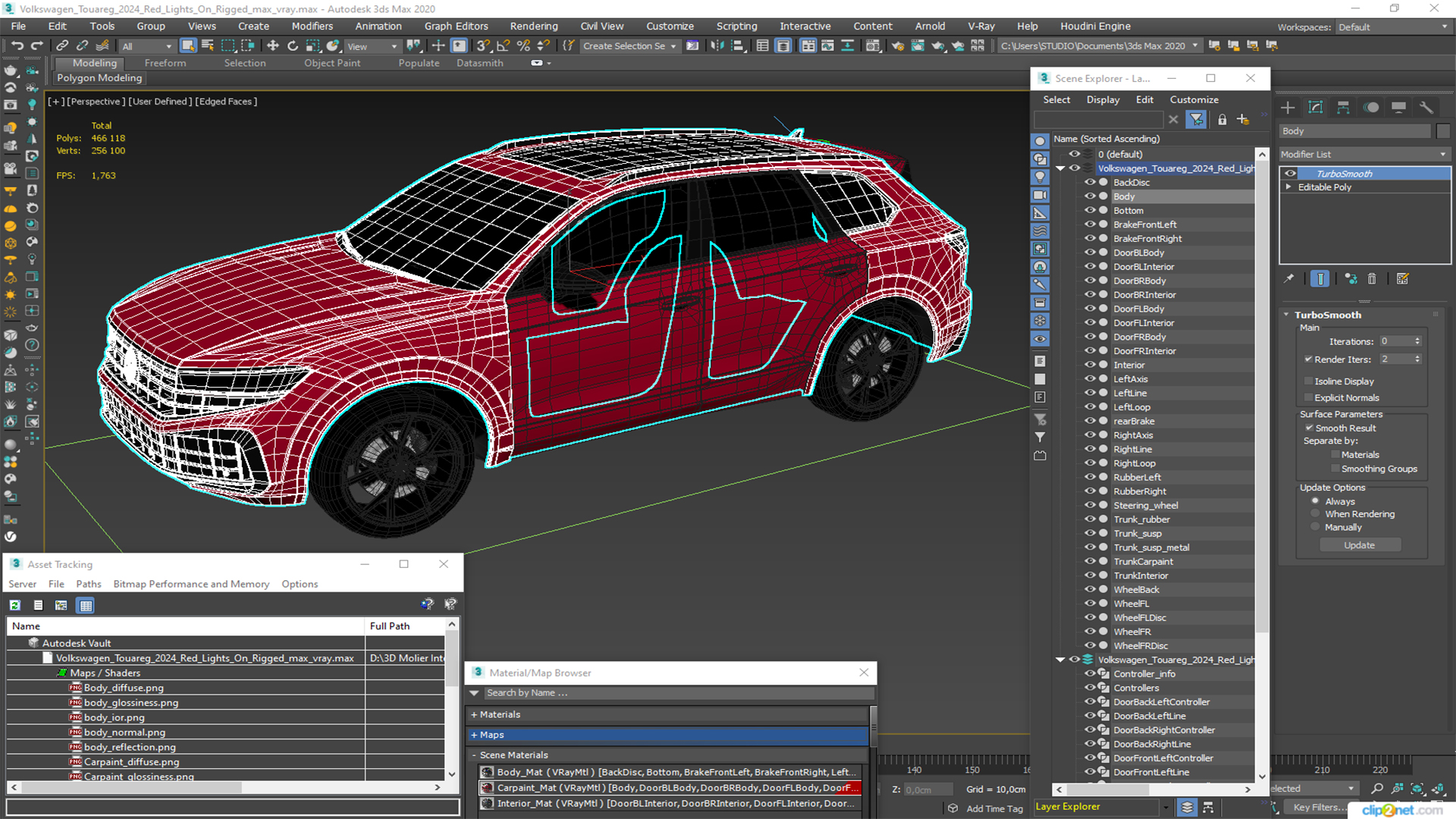Click Add New Layer icon in Scene Explorer
The height and width of the screenshot is (819, 1456).
[1243, 120]
